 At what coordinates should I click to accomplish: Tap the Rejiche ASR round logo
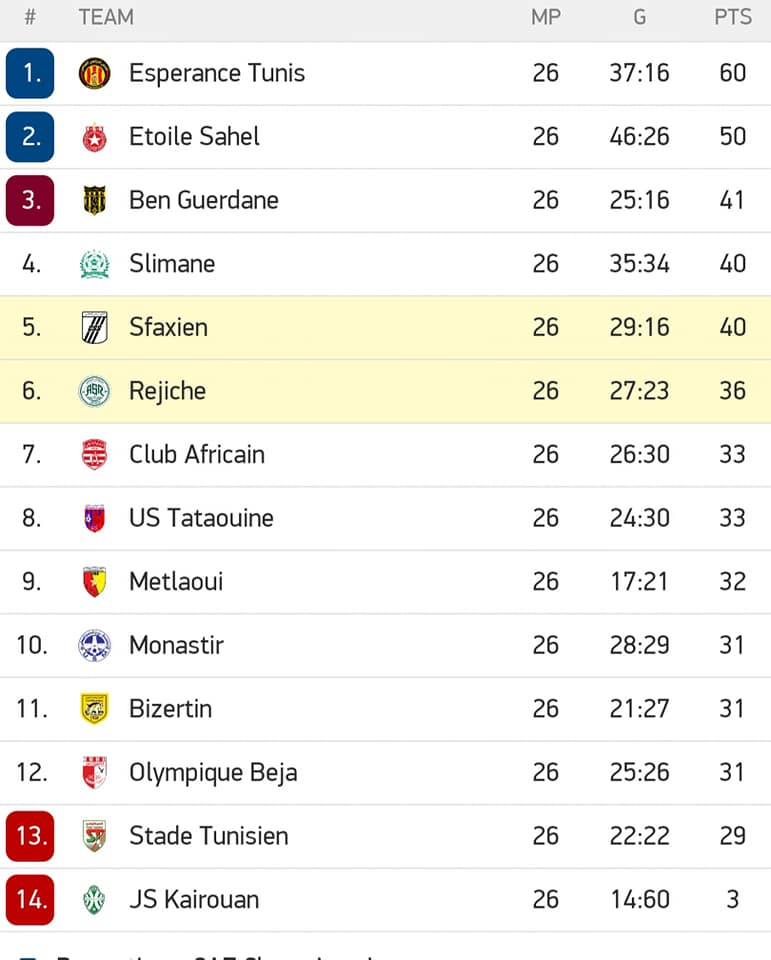coord(94,391)
